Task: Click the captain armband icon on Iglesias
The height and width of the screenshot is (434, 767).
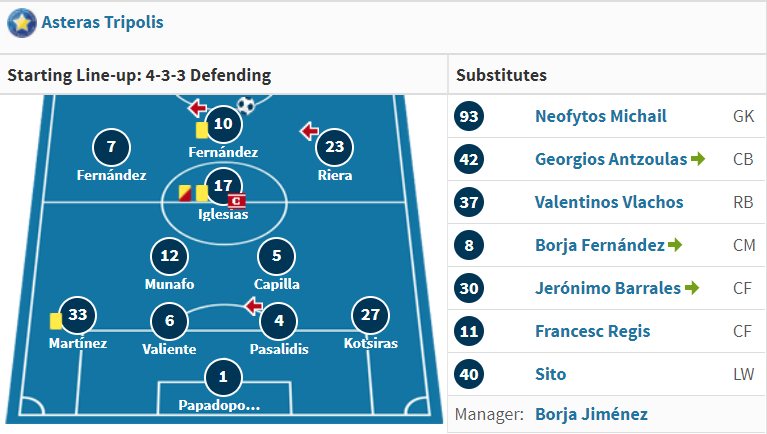Action: 236,201
